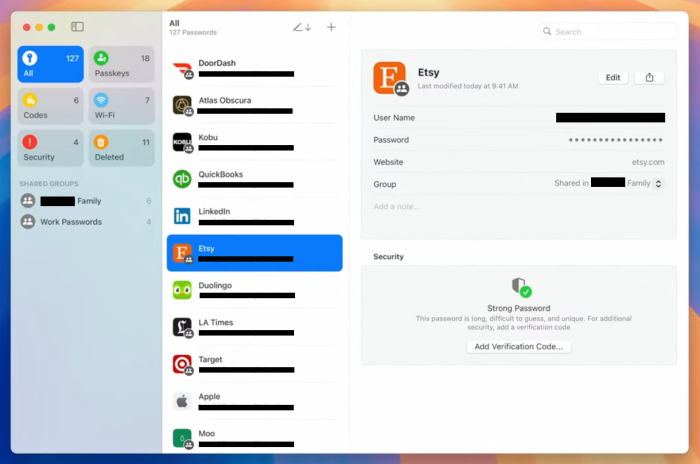Image resolution: width=700 pixels, height=464 pixels.
Task: Click the Kobu logo icon
Action: [x=182, y=142]
